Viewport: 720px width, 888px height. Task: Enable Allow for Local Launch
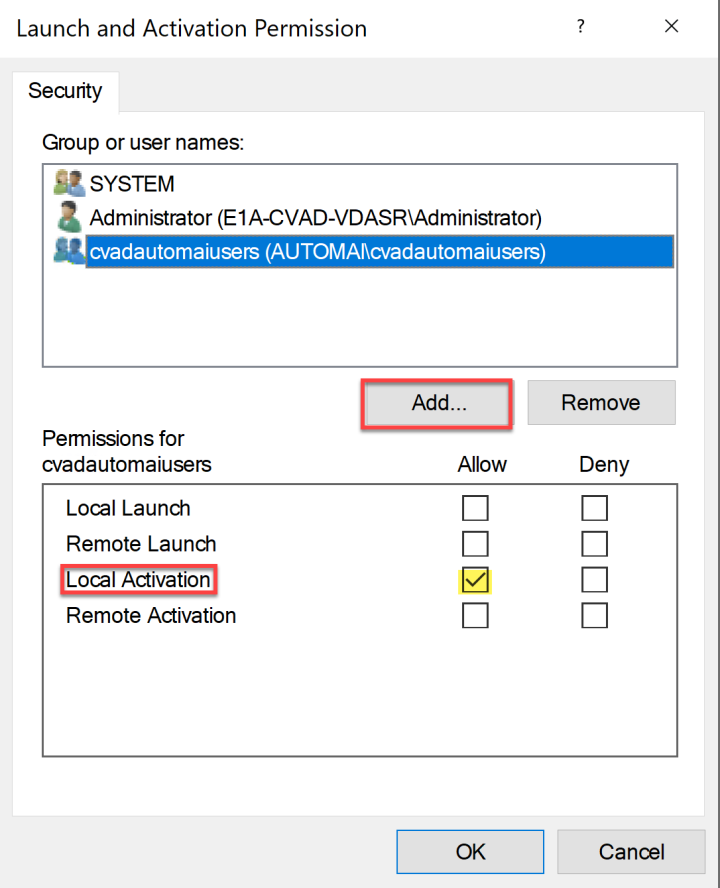pyautogui.click(x=475, y=509)
